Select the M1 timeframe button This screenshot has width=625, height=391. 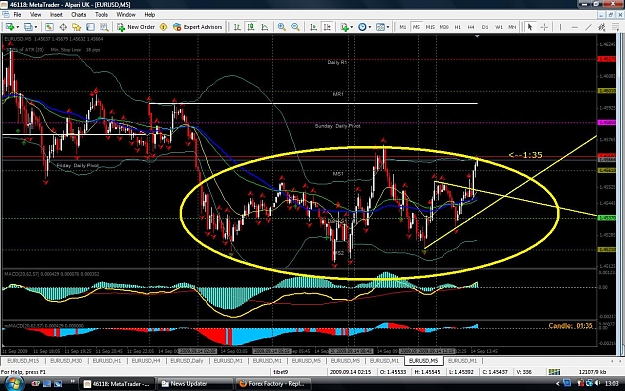[403, 27]
